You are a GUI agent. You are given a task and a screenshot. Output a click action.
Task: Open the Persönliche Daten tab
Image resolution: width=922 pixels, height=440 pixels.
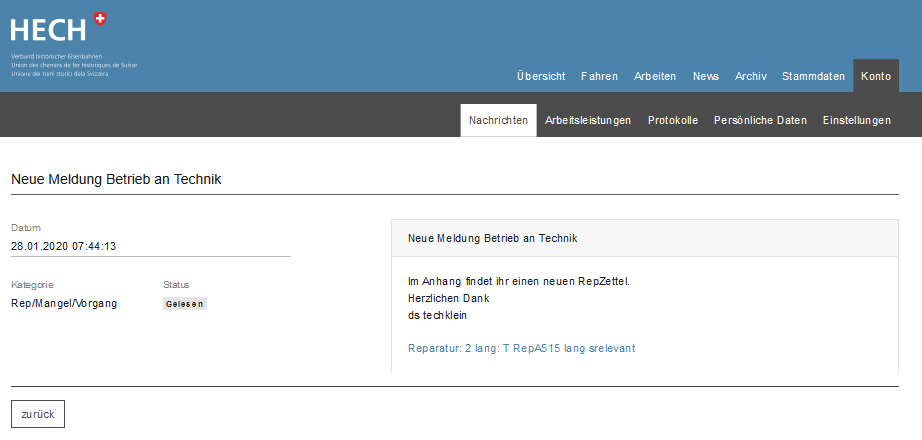click(x=760, y=120)
